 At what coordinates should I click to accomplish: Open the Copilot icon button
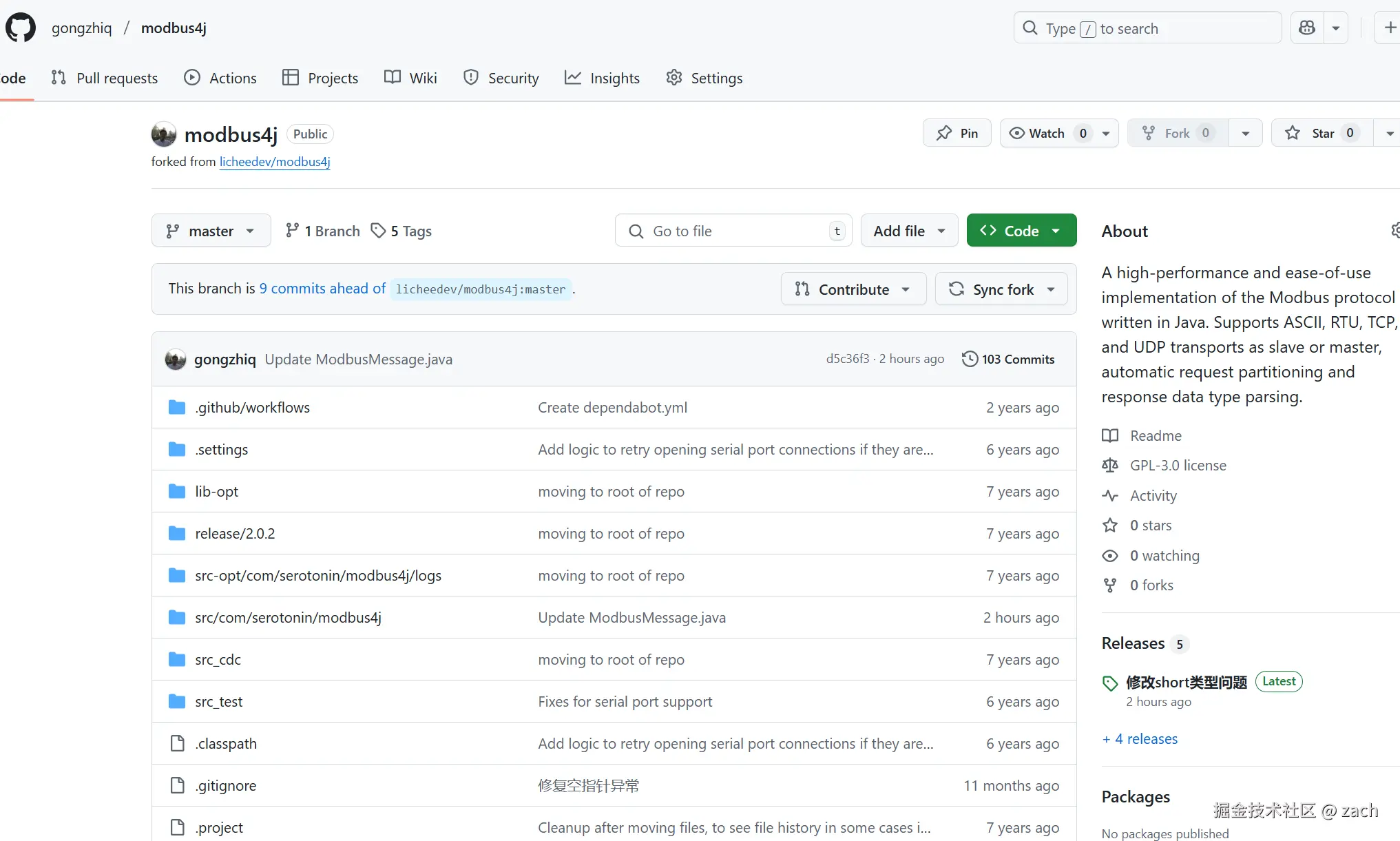(1306, 28)
